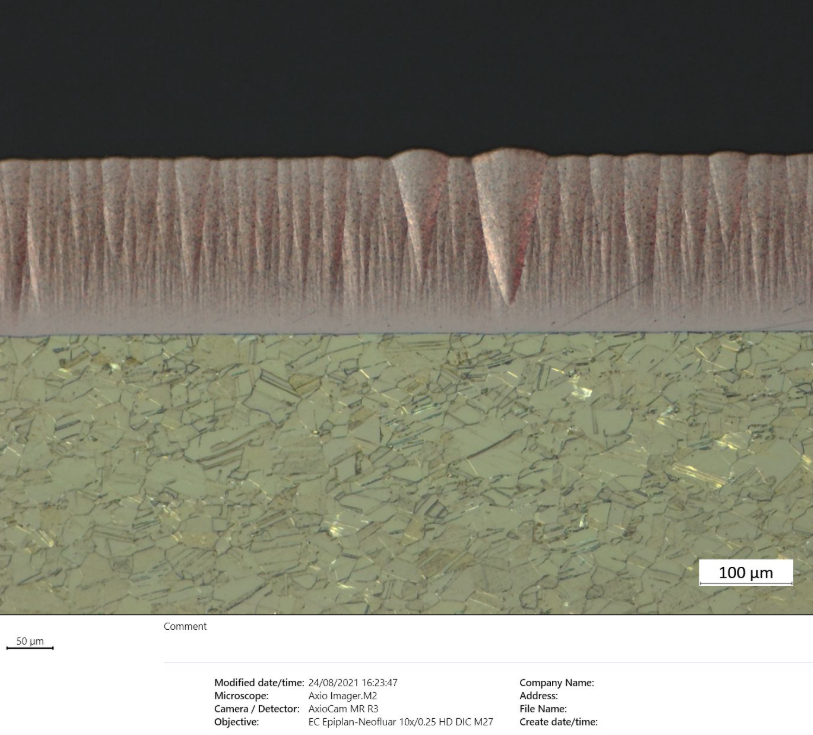Image resolution: width=813 pixels, height=735 pixels.
Task: Select the 24/08/2021 16:23:47 timestamp value
Action: click(354, 683)
